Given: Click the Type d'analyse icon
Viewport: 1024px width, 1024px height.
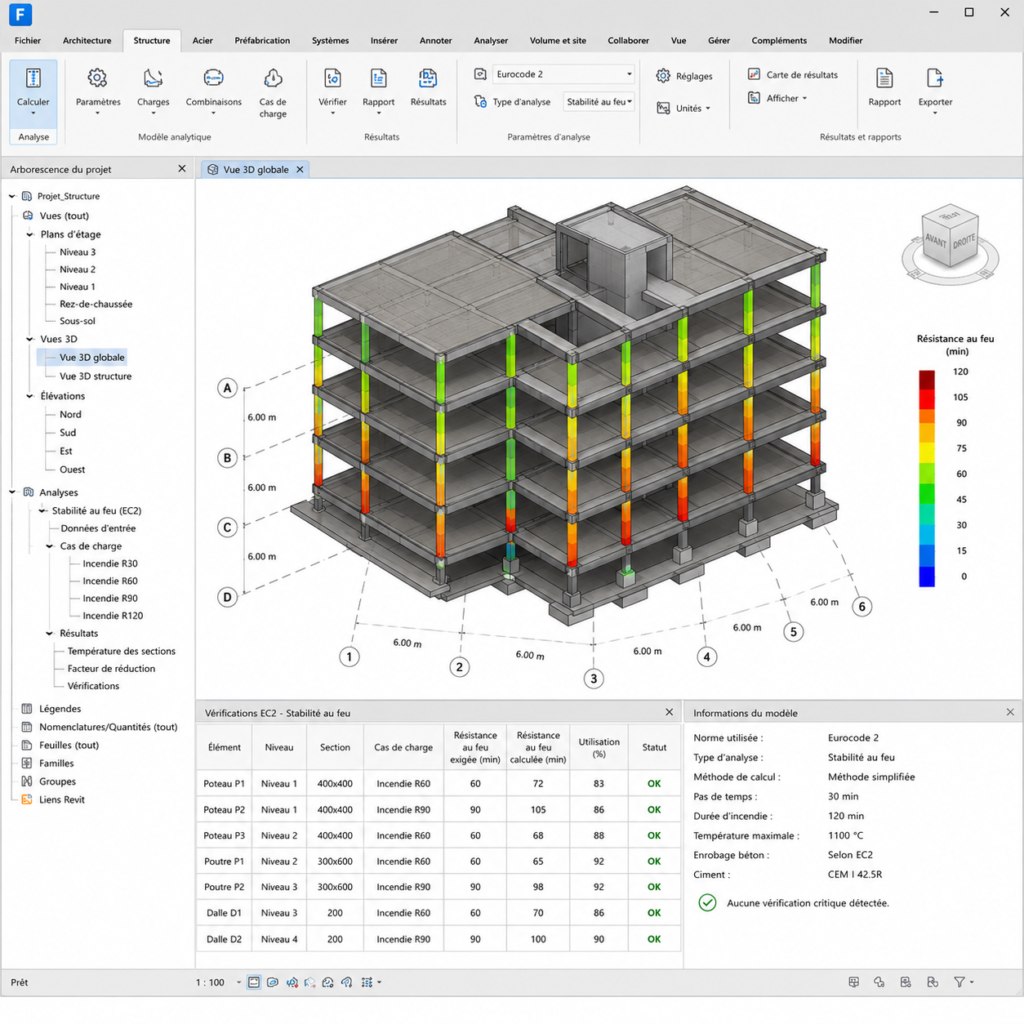Looking at the screenshot, I should [480, 101].
